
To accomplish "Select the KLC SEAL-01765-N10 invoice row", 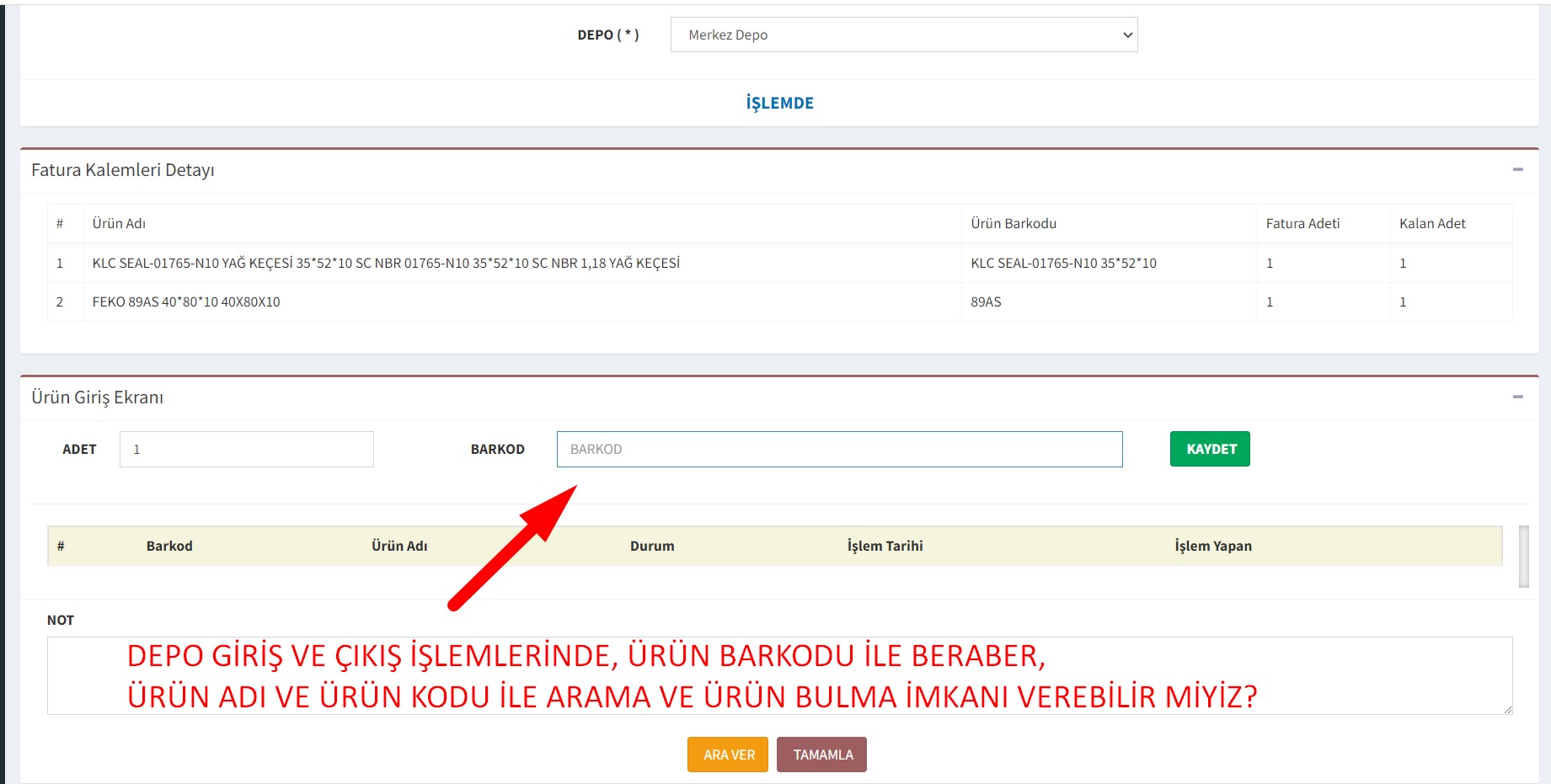I will 386,264.
